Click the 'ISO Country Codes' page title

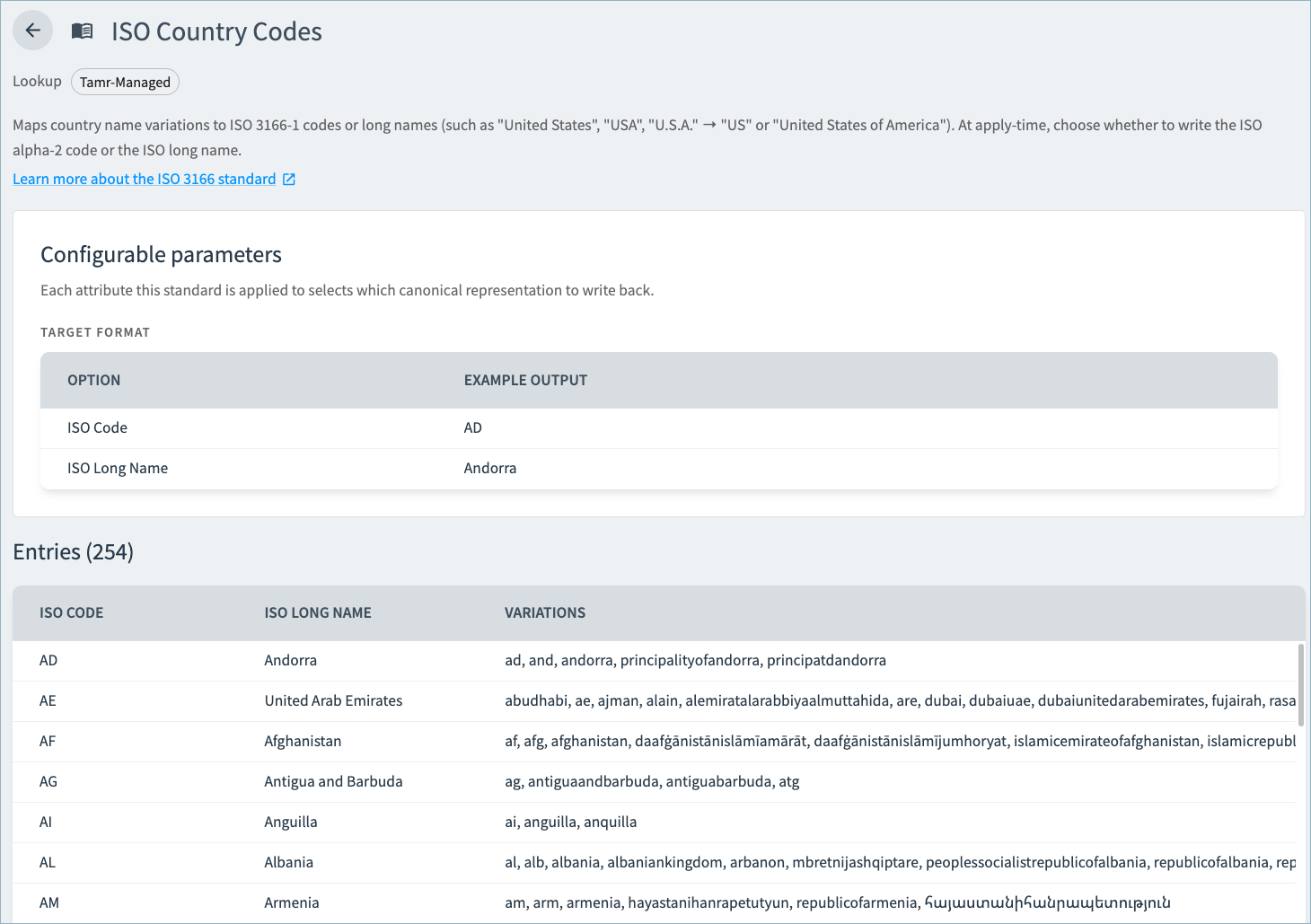tap(216, 31)
